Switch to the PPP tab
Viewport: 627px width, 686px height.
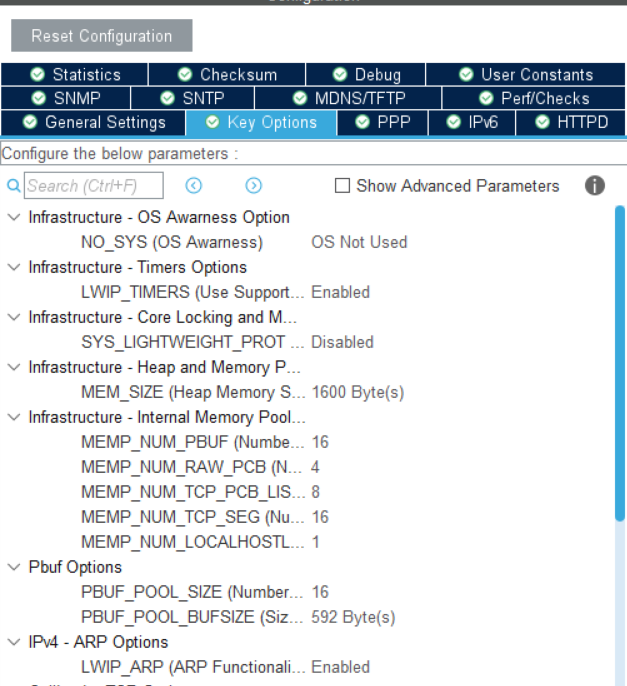tap(382, 122)
